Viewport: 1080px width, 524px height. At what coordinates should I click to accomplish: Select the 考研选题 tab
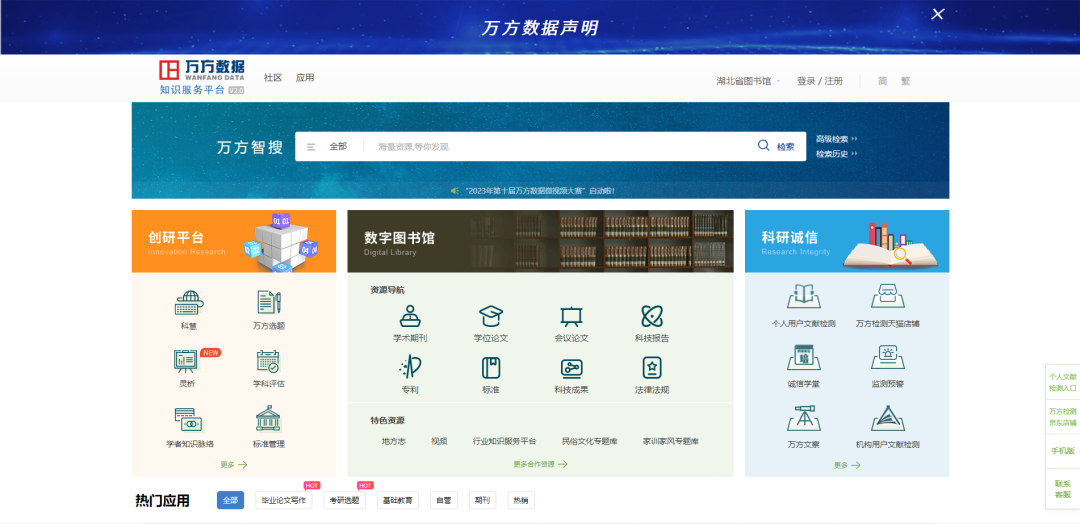coord(344,501)
